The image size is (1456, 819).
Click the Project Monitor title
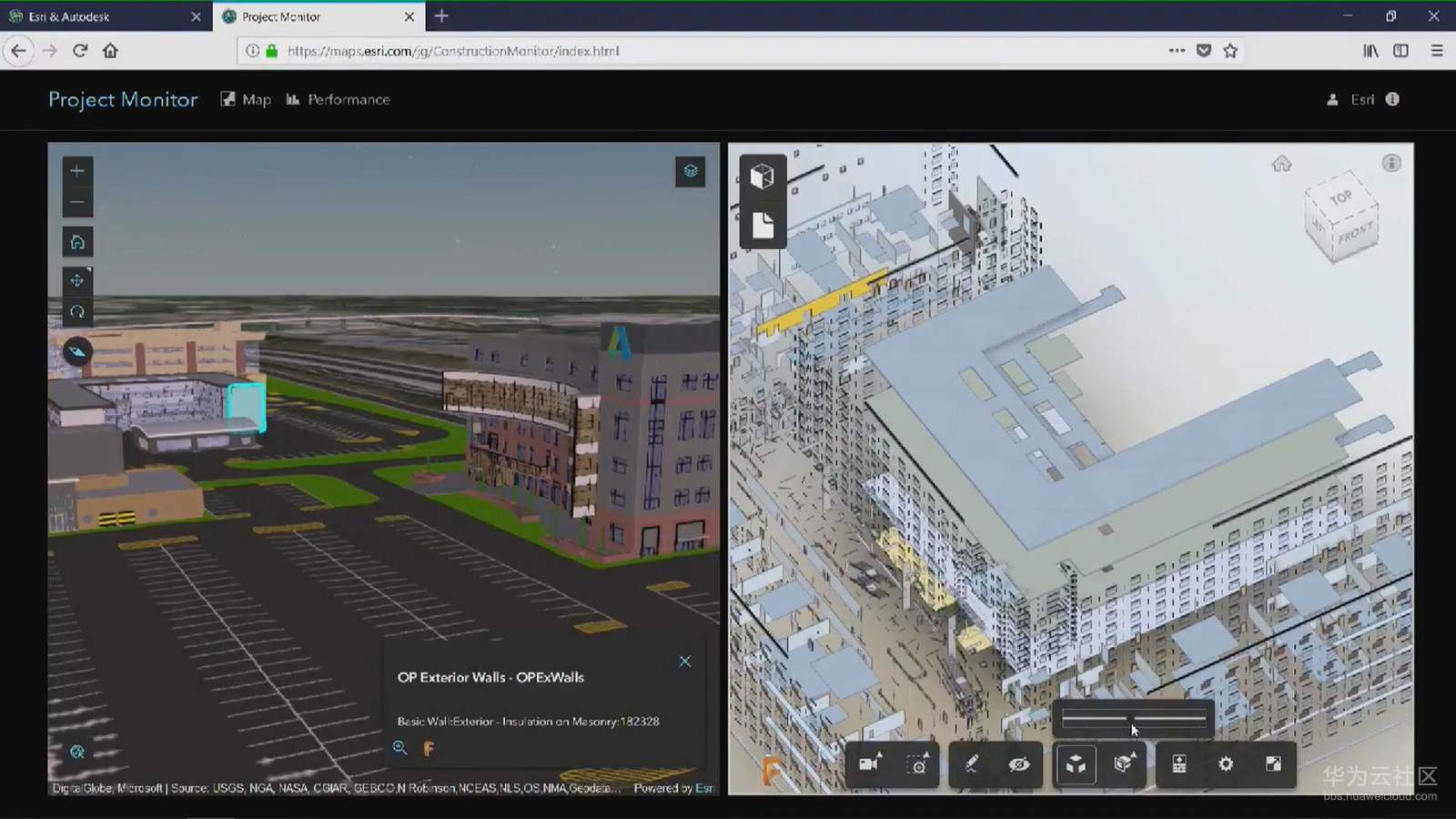coord(123,99)
